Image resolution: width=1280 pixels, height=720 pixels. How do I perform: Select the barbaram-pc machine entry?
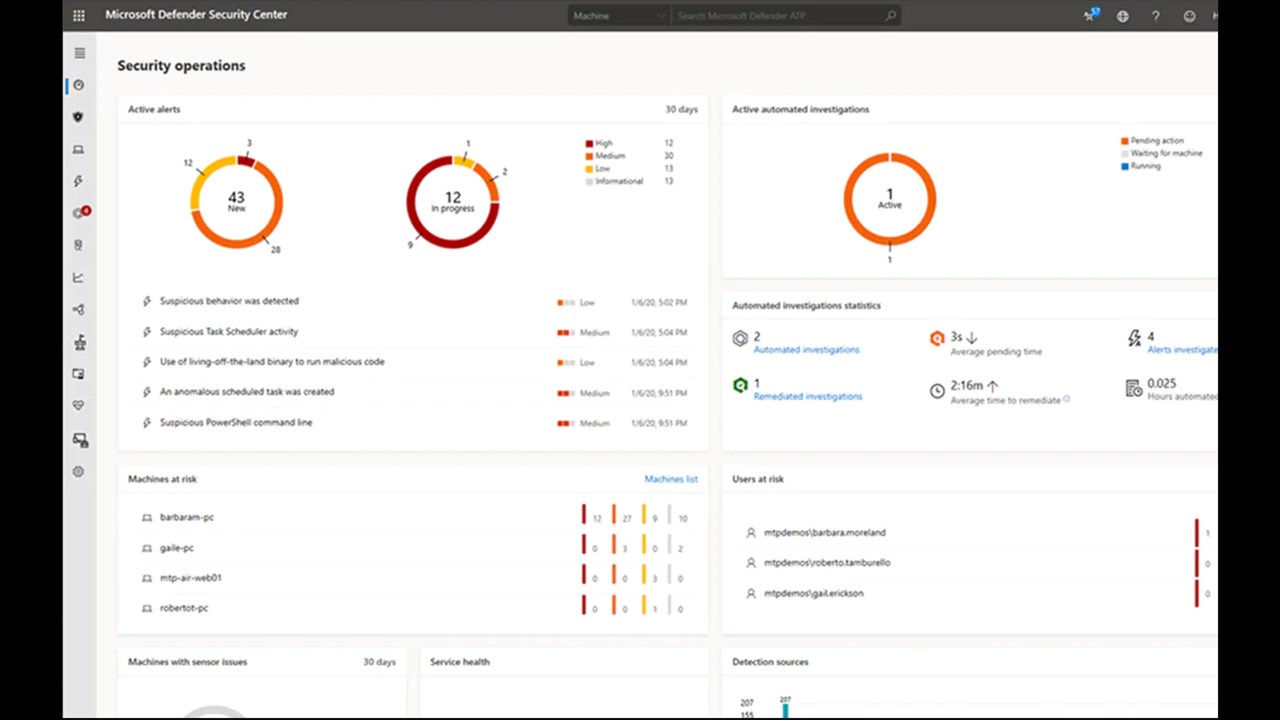[x=187, y=518]
